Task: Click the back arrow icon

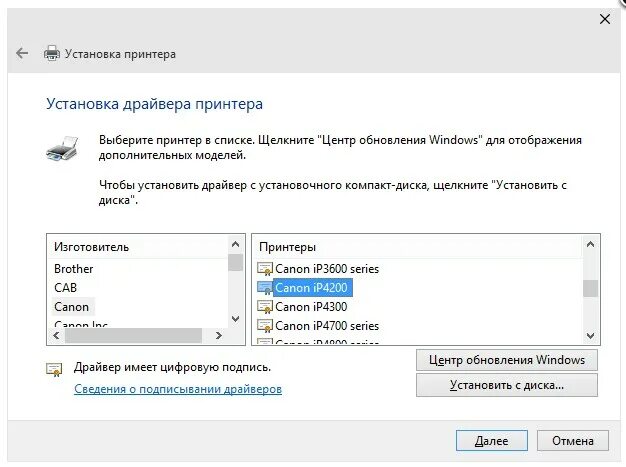Action: pyautogui.click(x=22, y=54)
